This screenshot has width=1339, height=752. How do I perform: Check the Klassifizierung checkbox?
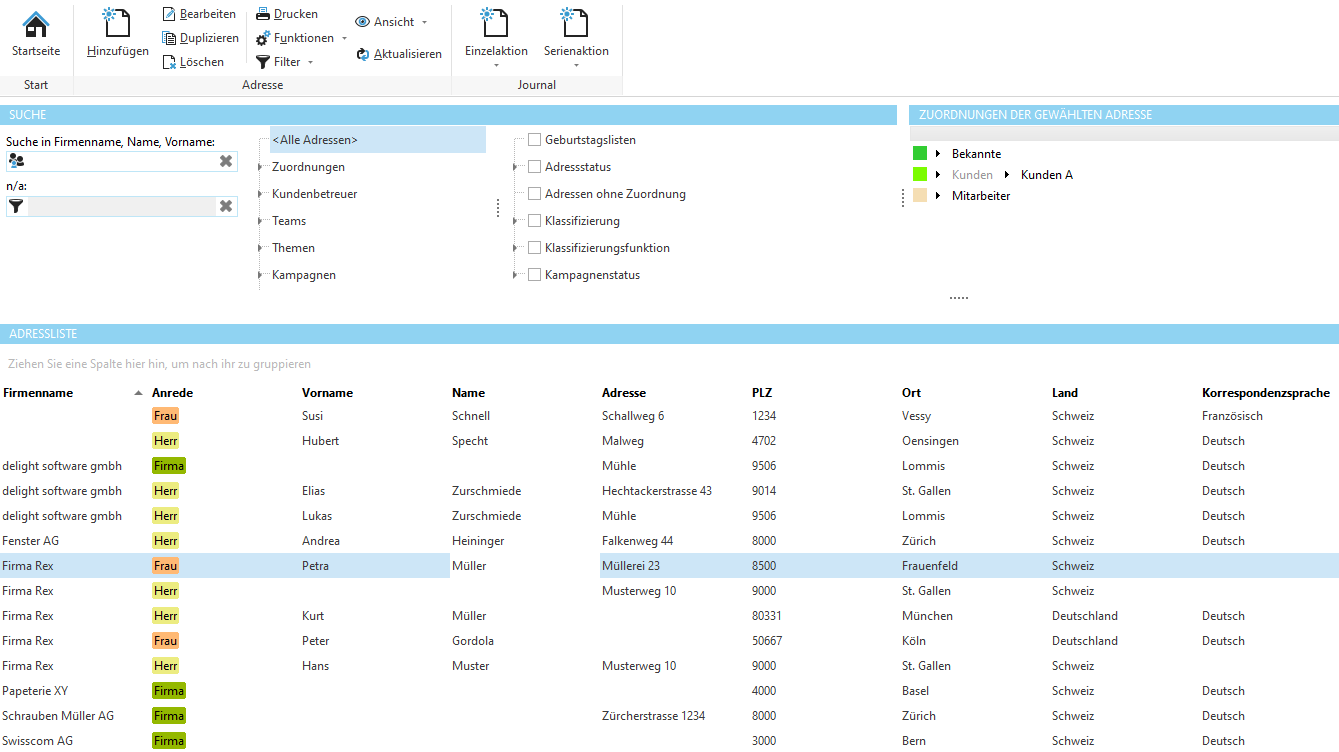[534, 220]
